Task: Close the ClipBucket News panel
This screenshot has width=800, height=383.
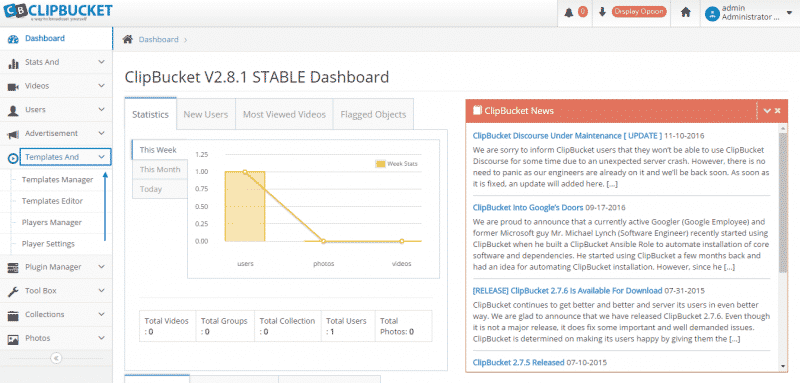Action: [x=778, y=110]
